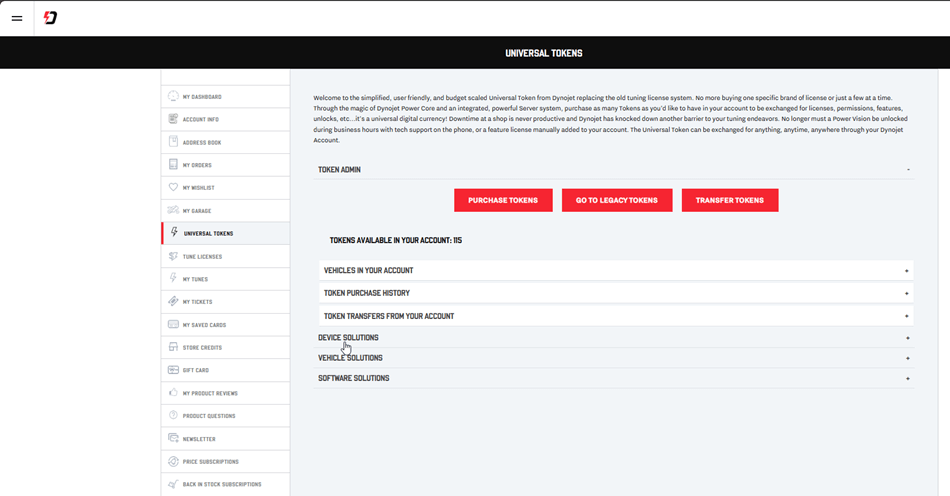Expand Device Solutions plus sign
The width and height of the screenshot is (950, 496).
(x=908, y=338)
